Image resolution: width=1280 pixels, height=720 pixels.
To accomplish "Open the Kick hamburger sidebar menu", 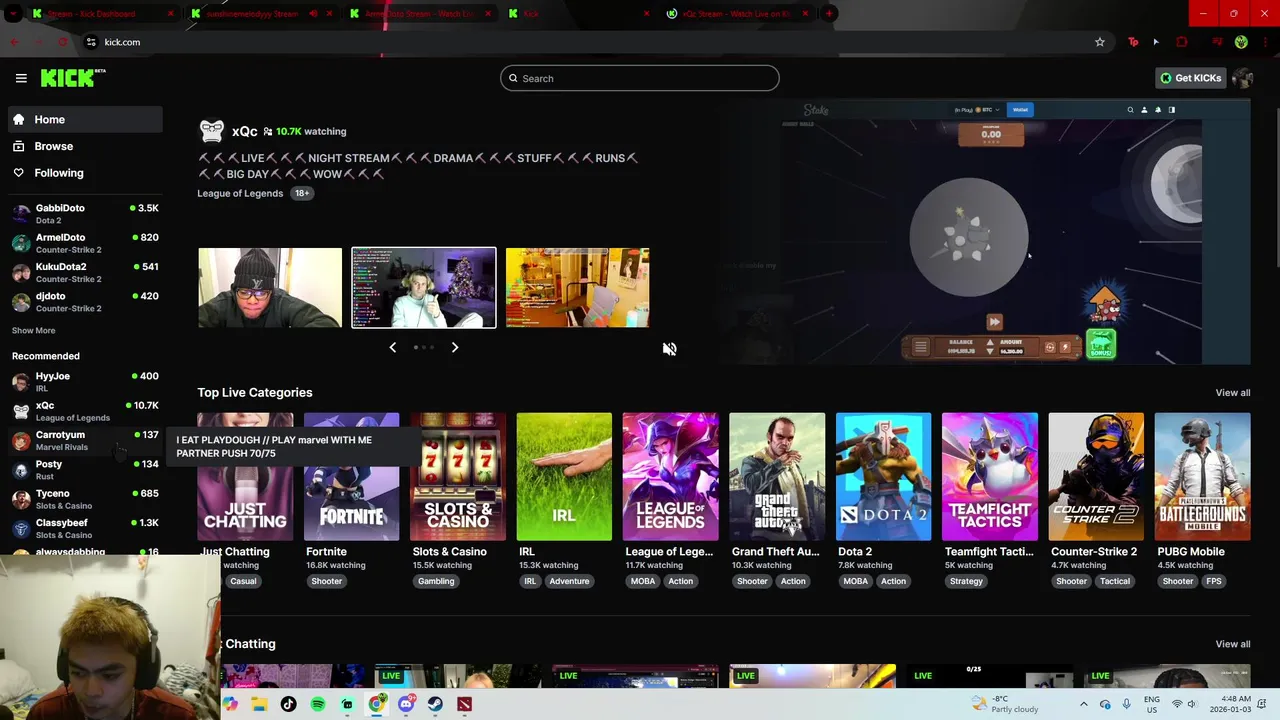I will (x=21, y=78).
